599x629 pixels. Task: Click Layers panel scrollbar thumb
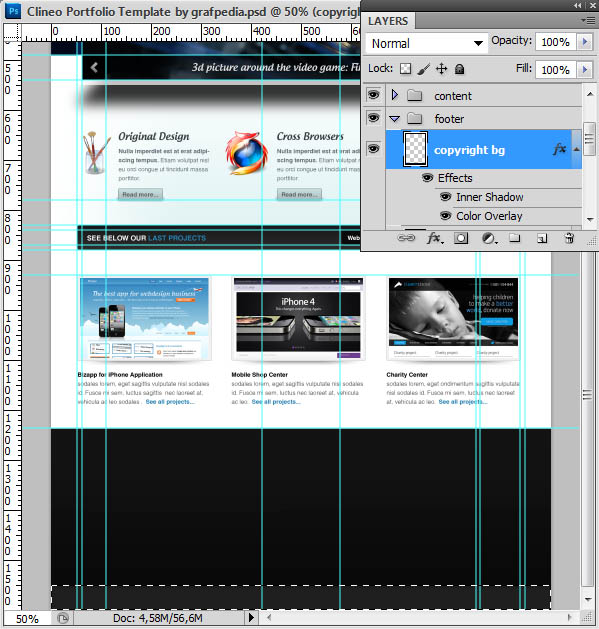[589, 139]
